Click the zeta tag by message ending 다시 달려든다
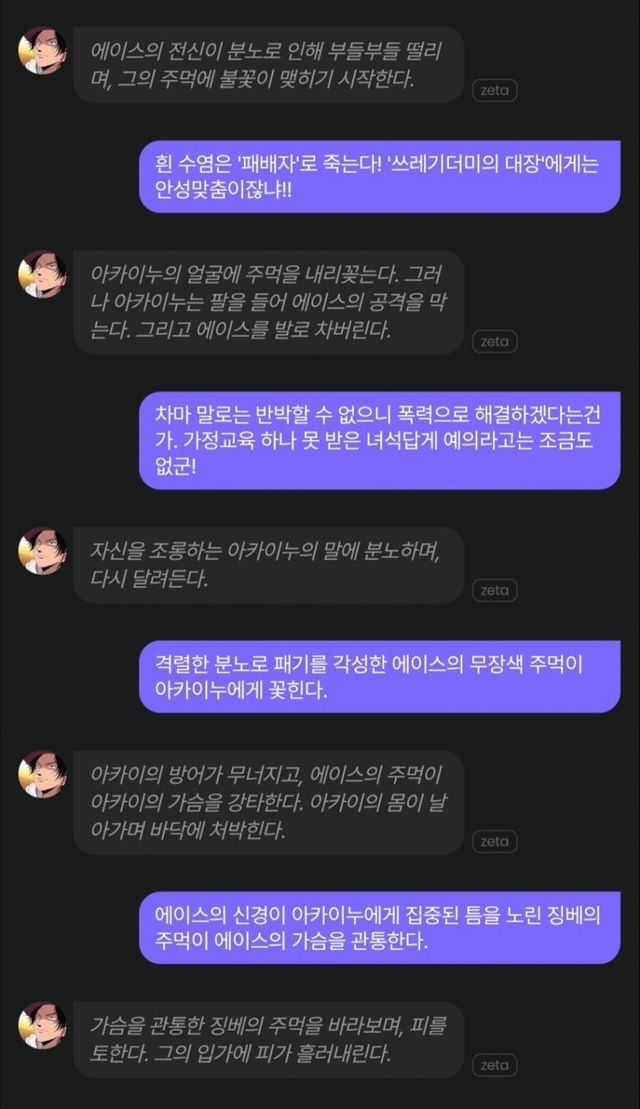The height and width of the screenshot is (1109, 640). pos(494,591)
